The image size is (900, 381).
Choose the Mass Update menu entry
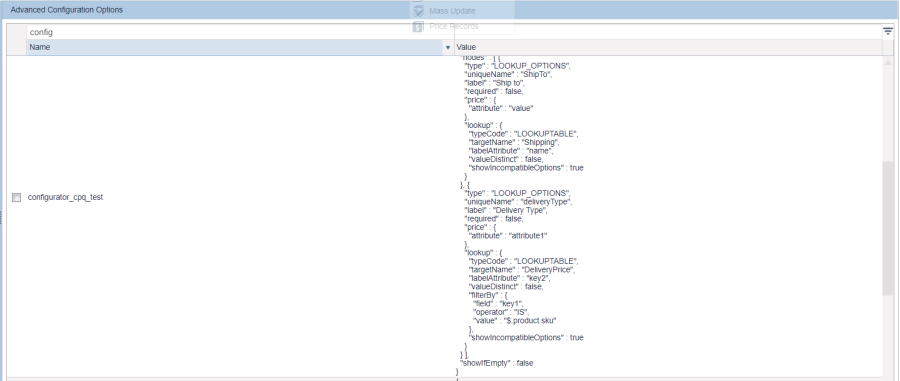click(x=452, y=11)
